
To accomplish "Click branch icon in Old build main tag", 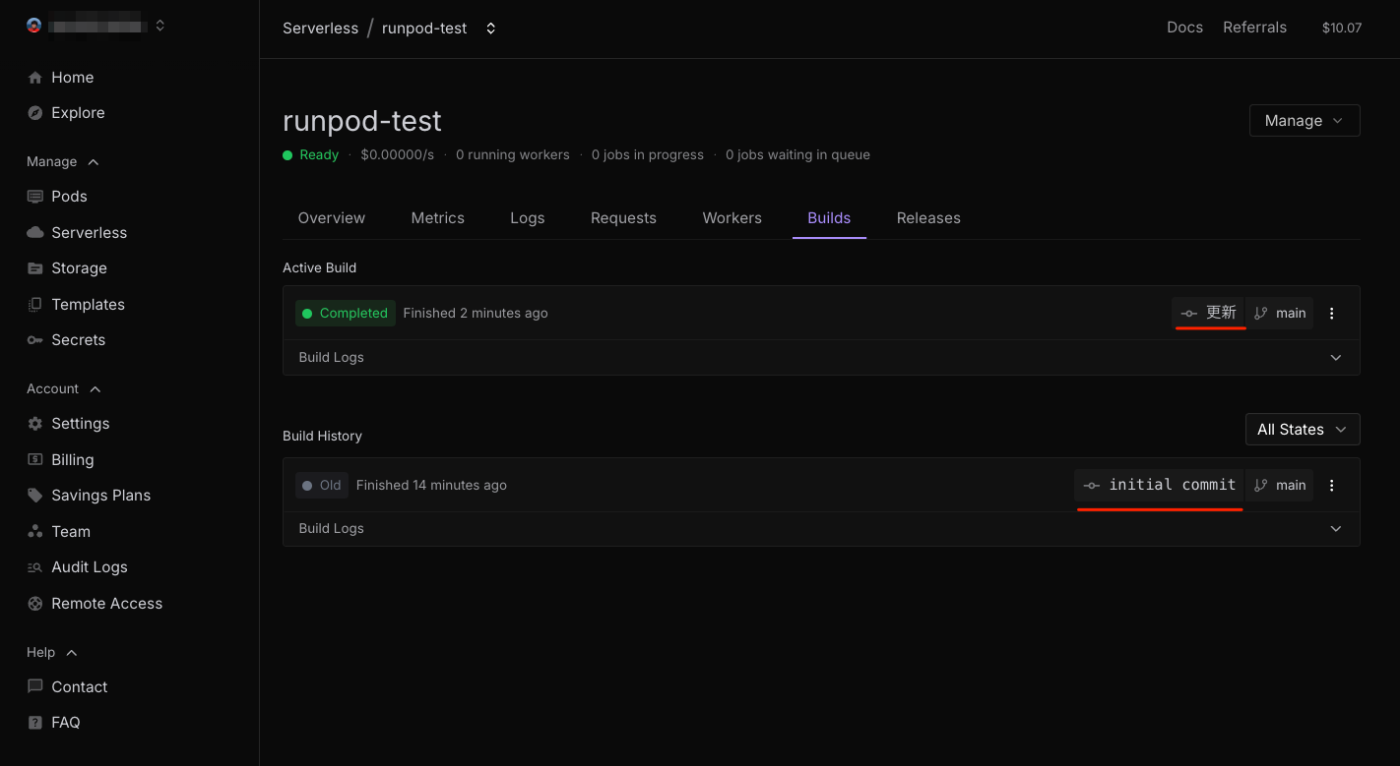I will 1261,486.
